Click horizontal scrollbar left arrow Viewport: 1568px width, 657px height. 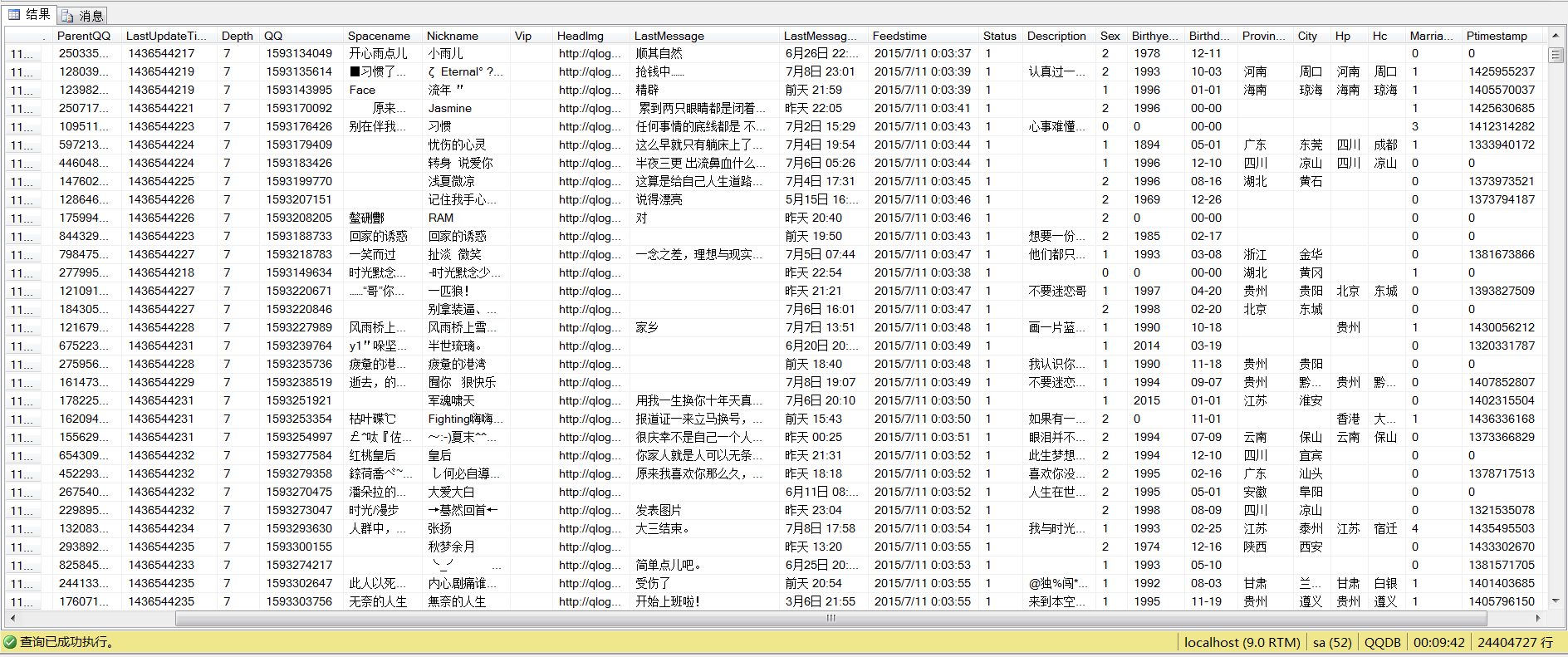(11, 619)
